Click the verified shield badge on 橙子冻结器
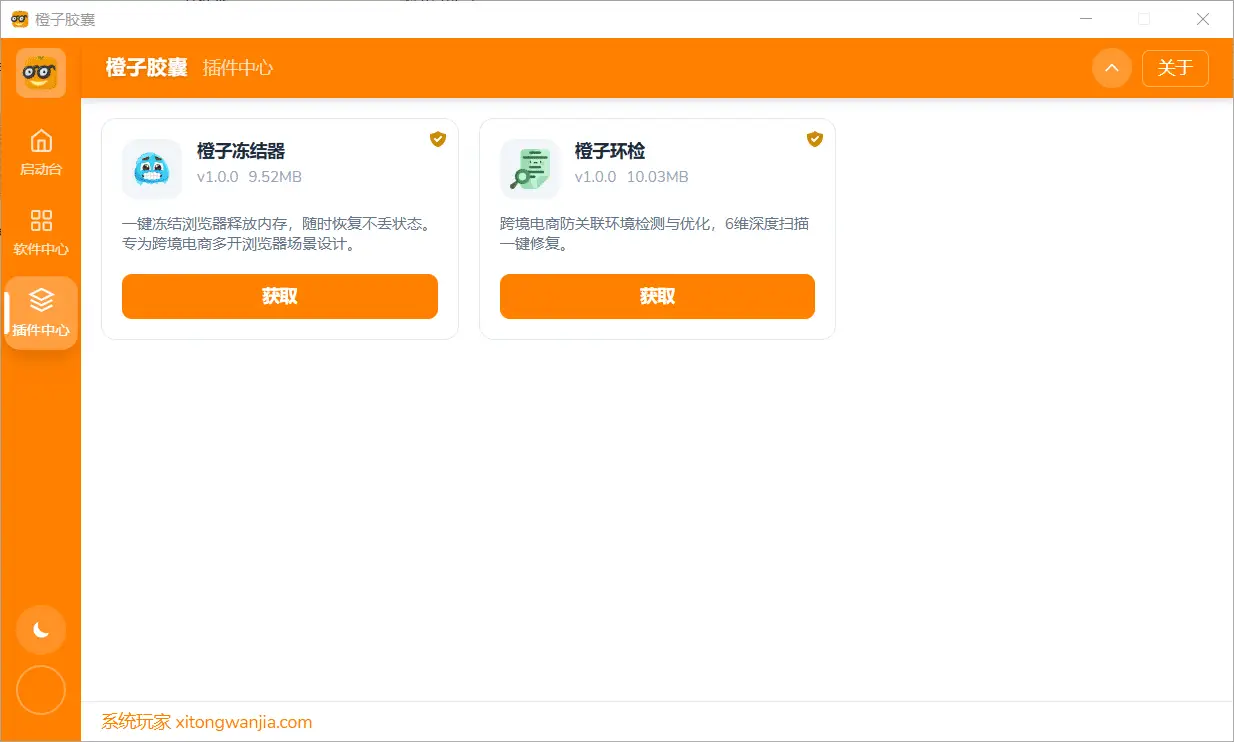The image size is (1234, 742). [437, 139]
